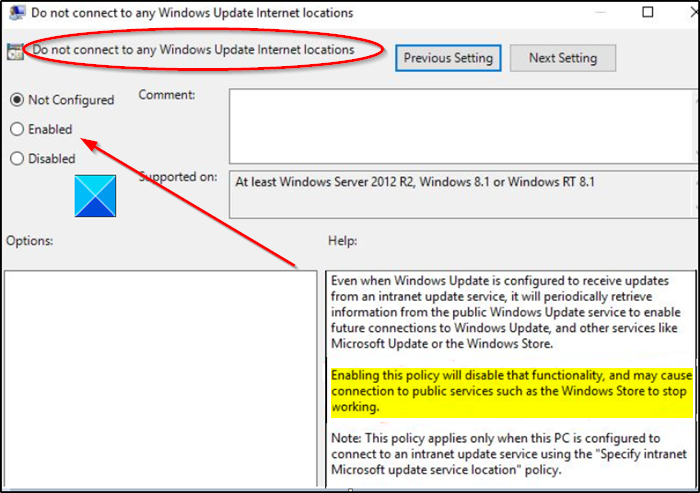This screenshot has width=700, height=493.
Task: Click the Supported on text field
Action: pyautogui.click(x=462, y=194)
